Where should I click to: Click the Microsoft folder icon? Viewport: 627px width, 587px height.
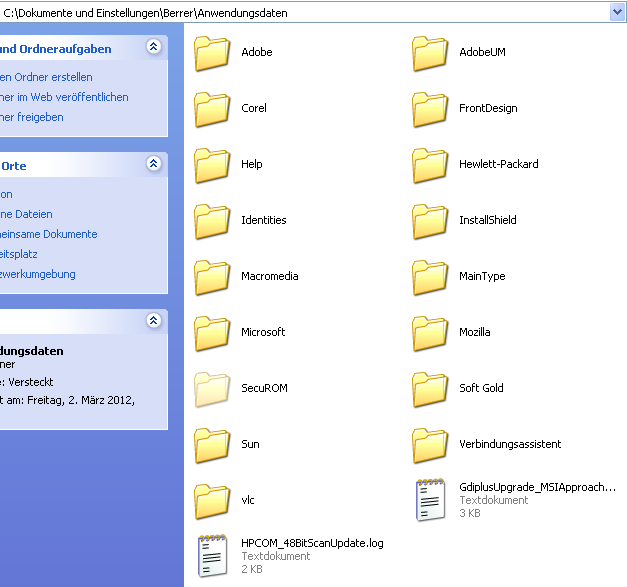coord(212,333)
